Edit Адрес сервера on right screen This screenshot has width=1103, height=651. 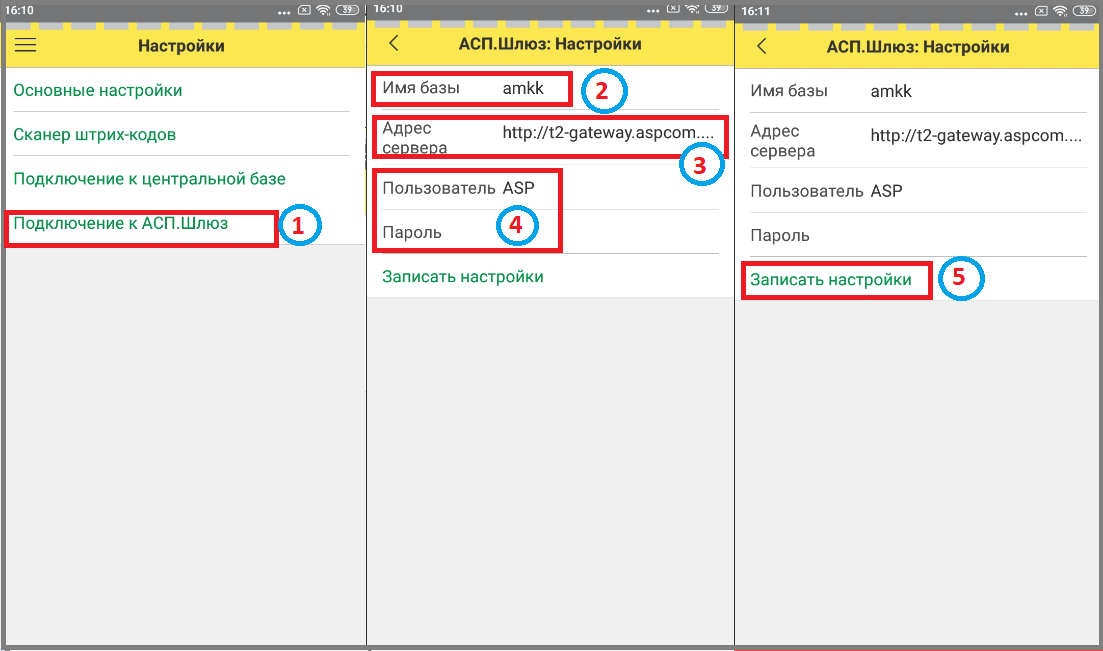tap(917, 140)
